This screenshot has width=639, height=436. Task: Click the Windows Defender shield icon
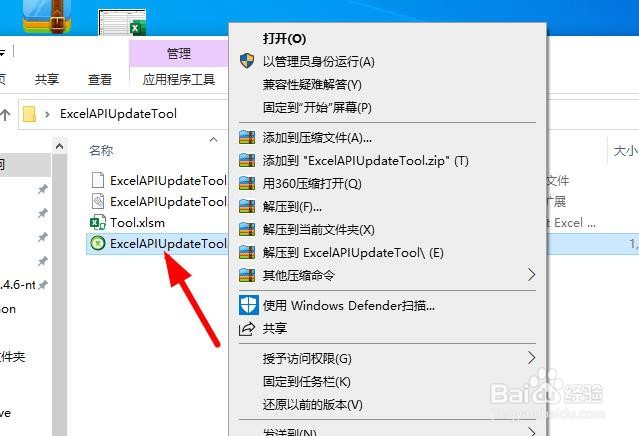click(249, 305)
